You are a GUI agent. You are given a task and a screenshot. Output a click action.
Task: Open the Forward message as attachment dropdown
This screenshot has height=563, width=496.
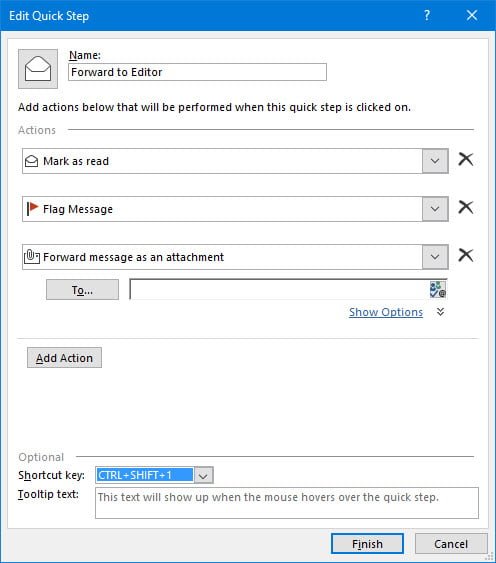point(435,257)
